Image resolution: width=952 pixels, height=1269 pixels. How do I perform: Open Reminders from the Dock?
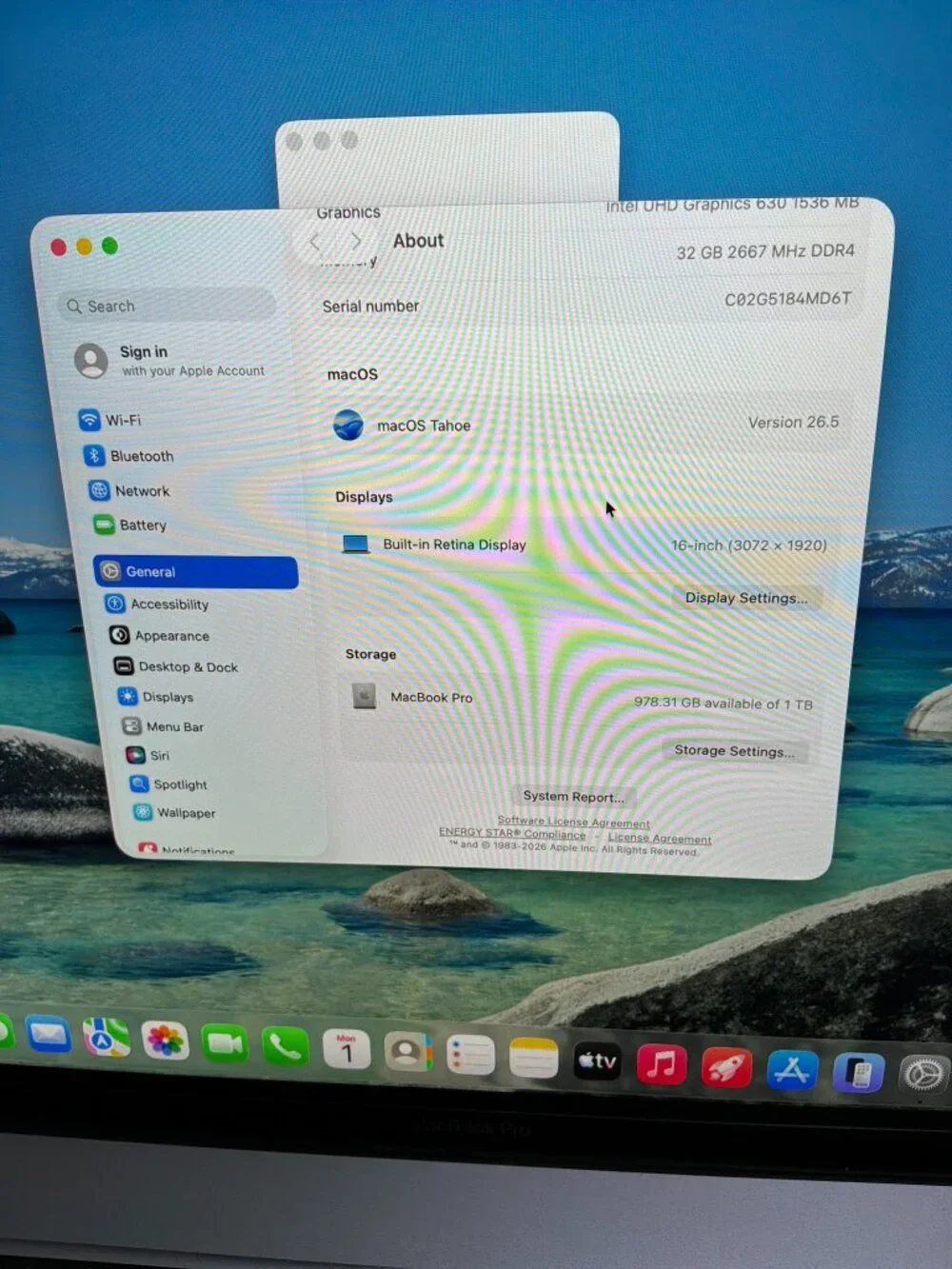tap(470, 1056)
